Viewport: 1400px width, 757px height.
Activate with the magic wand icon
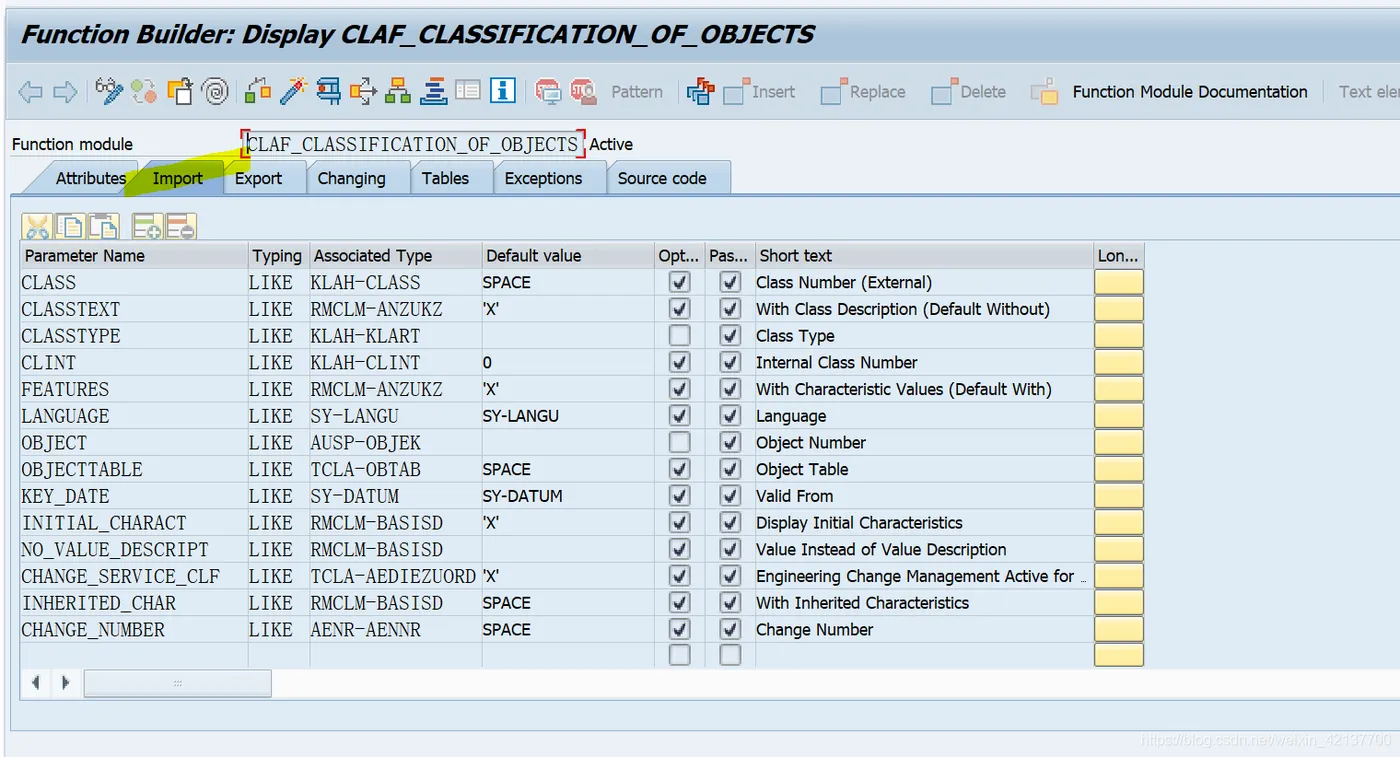[293, 92]
